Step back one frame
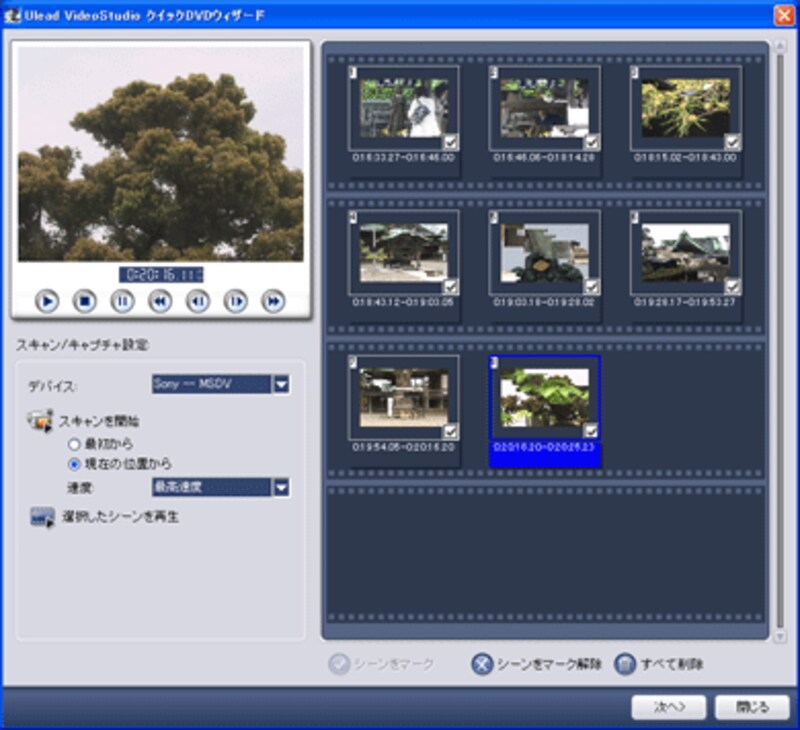800x730 pixels. point(198,300)
